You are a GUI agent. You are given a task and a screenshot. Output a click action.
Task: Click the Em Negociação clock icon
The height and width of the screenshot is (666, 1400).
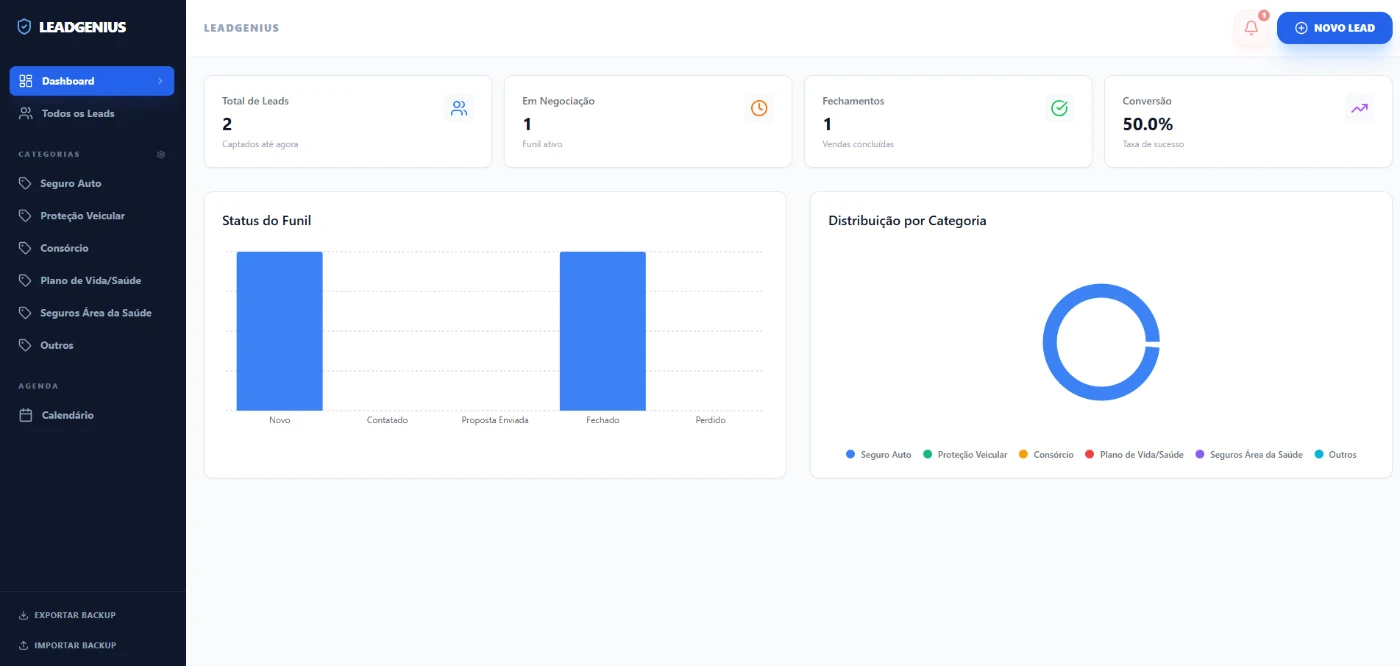[x=759, y=108]
